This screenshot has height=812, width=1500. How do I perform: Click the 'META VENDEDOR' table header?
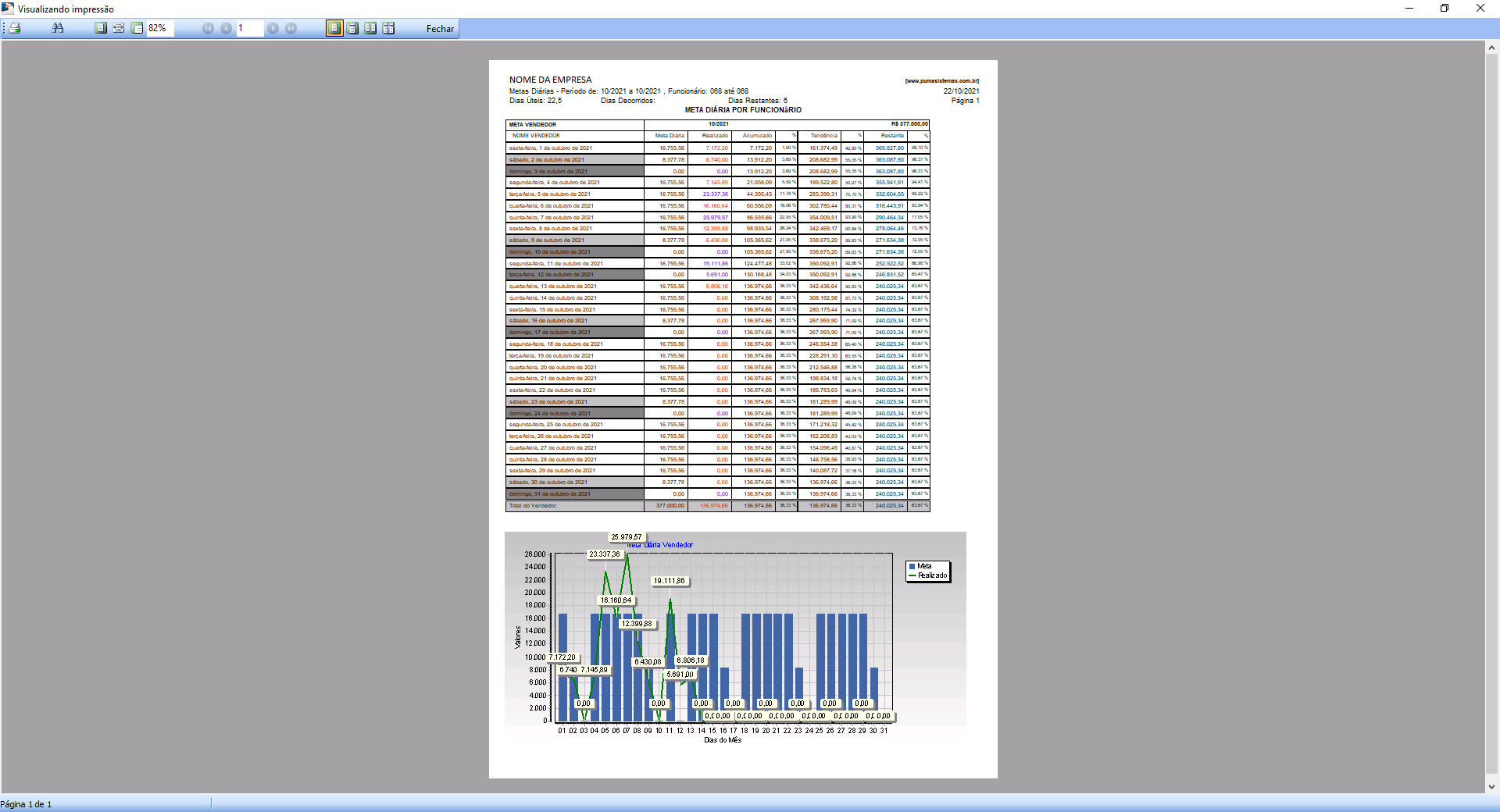coord(533,125)
